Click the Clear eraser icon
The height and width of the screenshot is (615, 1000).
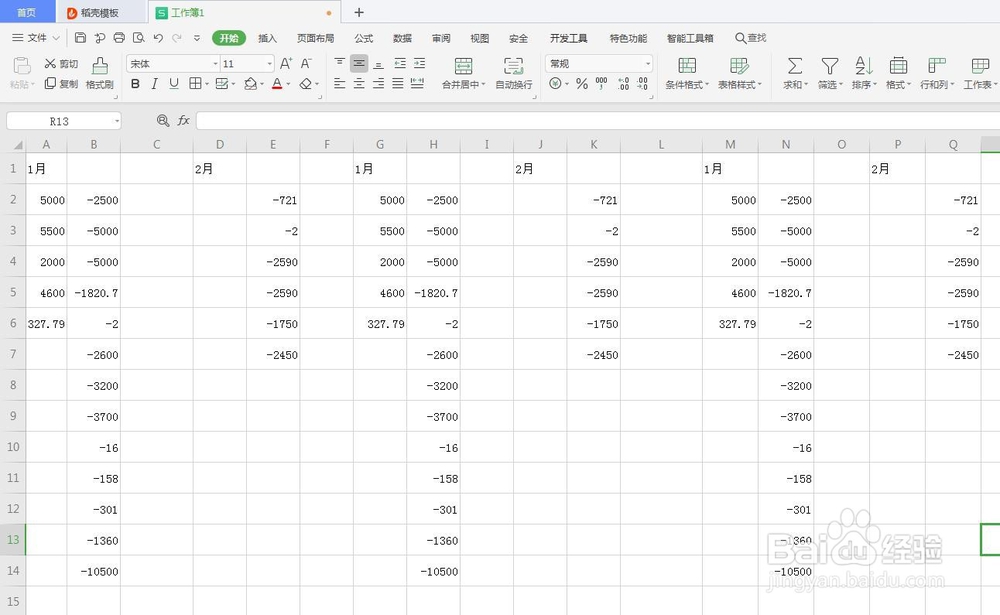[x=305, y=84]
